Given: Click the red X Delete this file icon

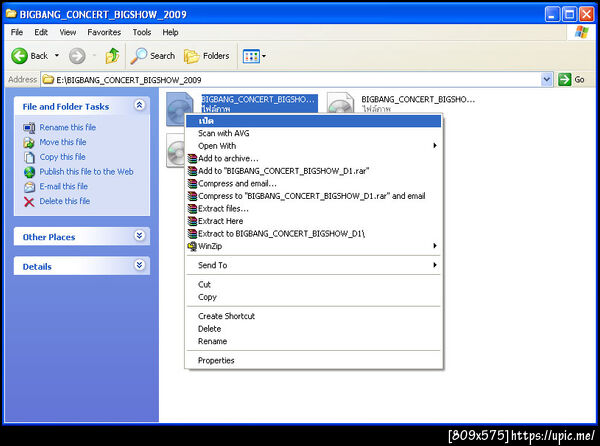Looking at the screenshot, I should point(29,202).
